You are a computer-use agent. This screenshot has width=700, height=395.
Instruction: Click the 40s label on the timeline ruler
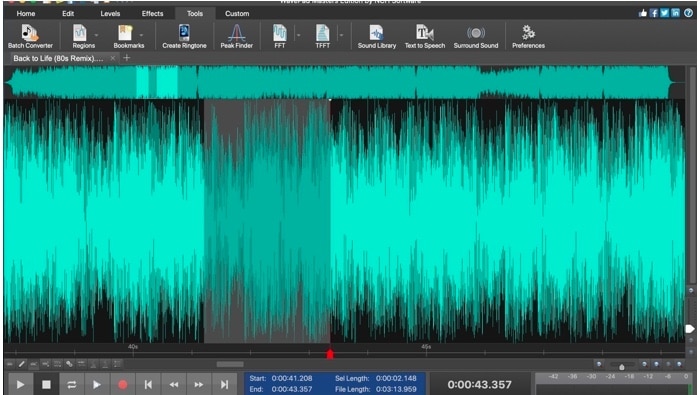pos(133,346)
